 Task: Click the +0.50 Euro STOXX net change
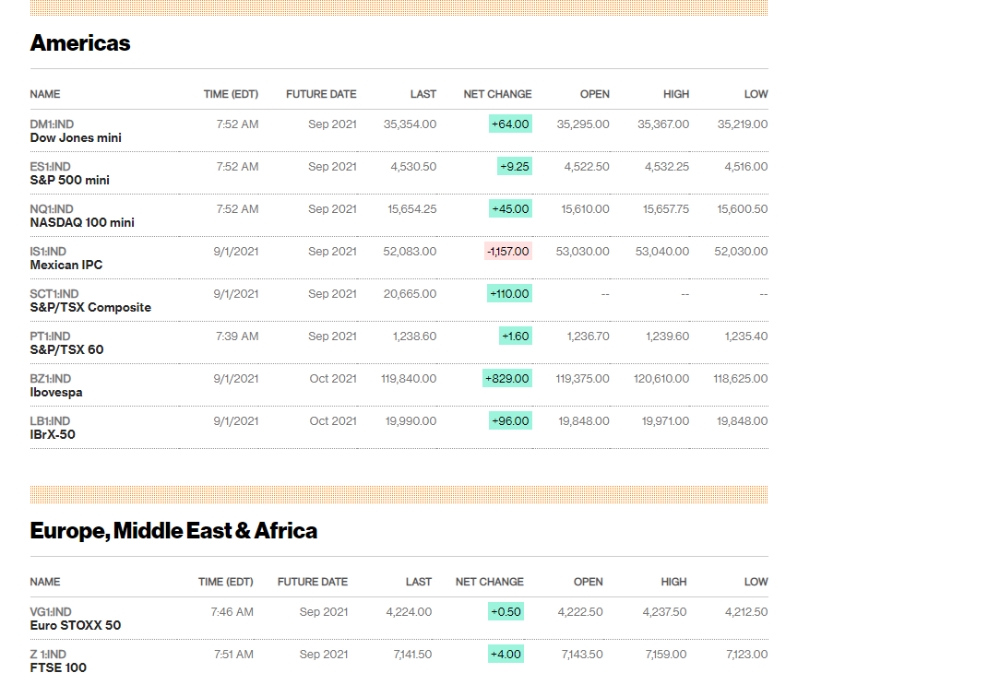point(505,612)
